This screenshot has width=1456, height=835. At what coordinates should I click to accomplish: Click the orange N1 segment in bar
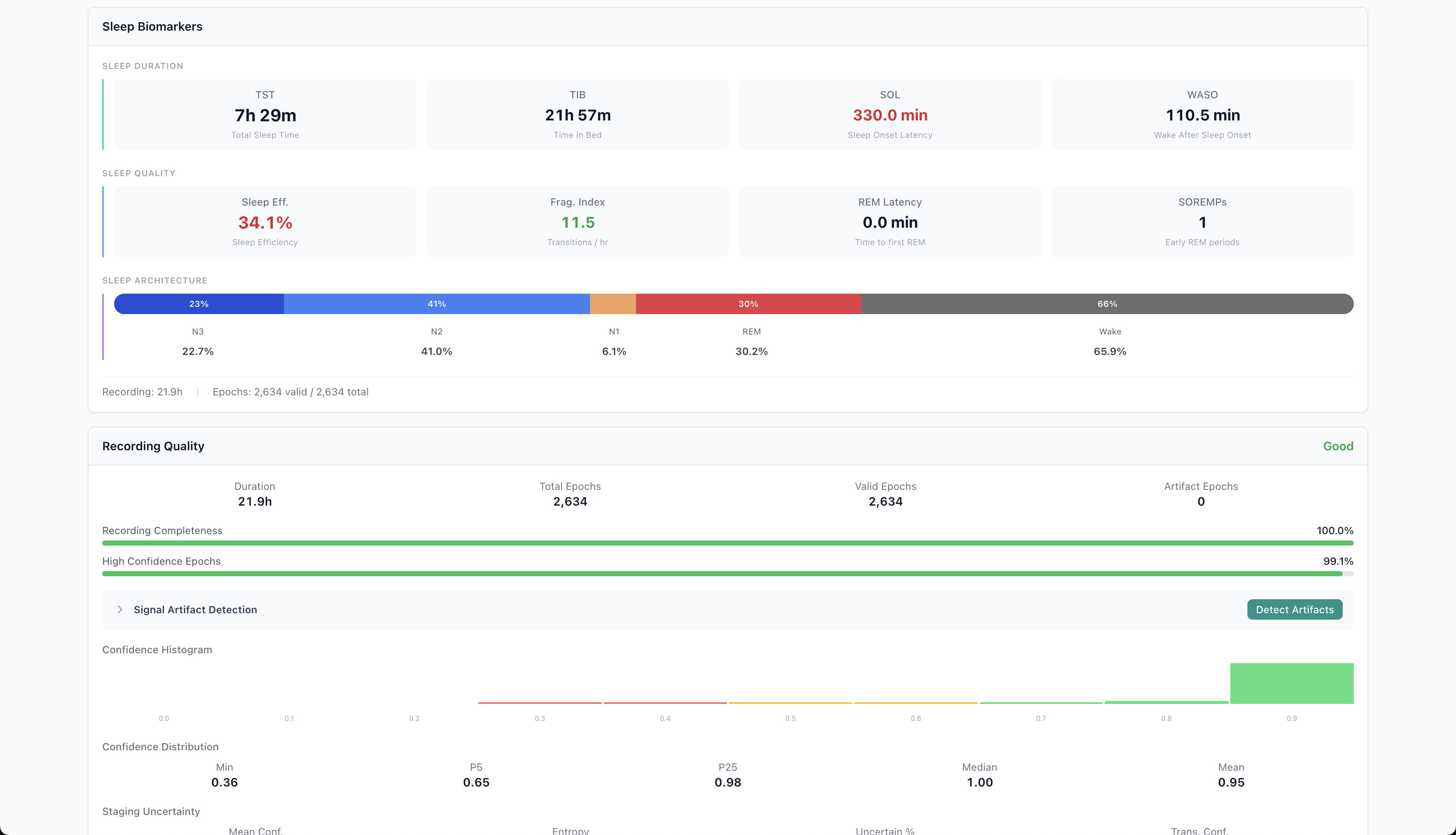[613, 304]
